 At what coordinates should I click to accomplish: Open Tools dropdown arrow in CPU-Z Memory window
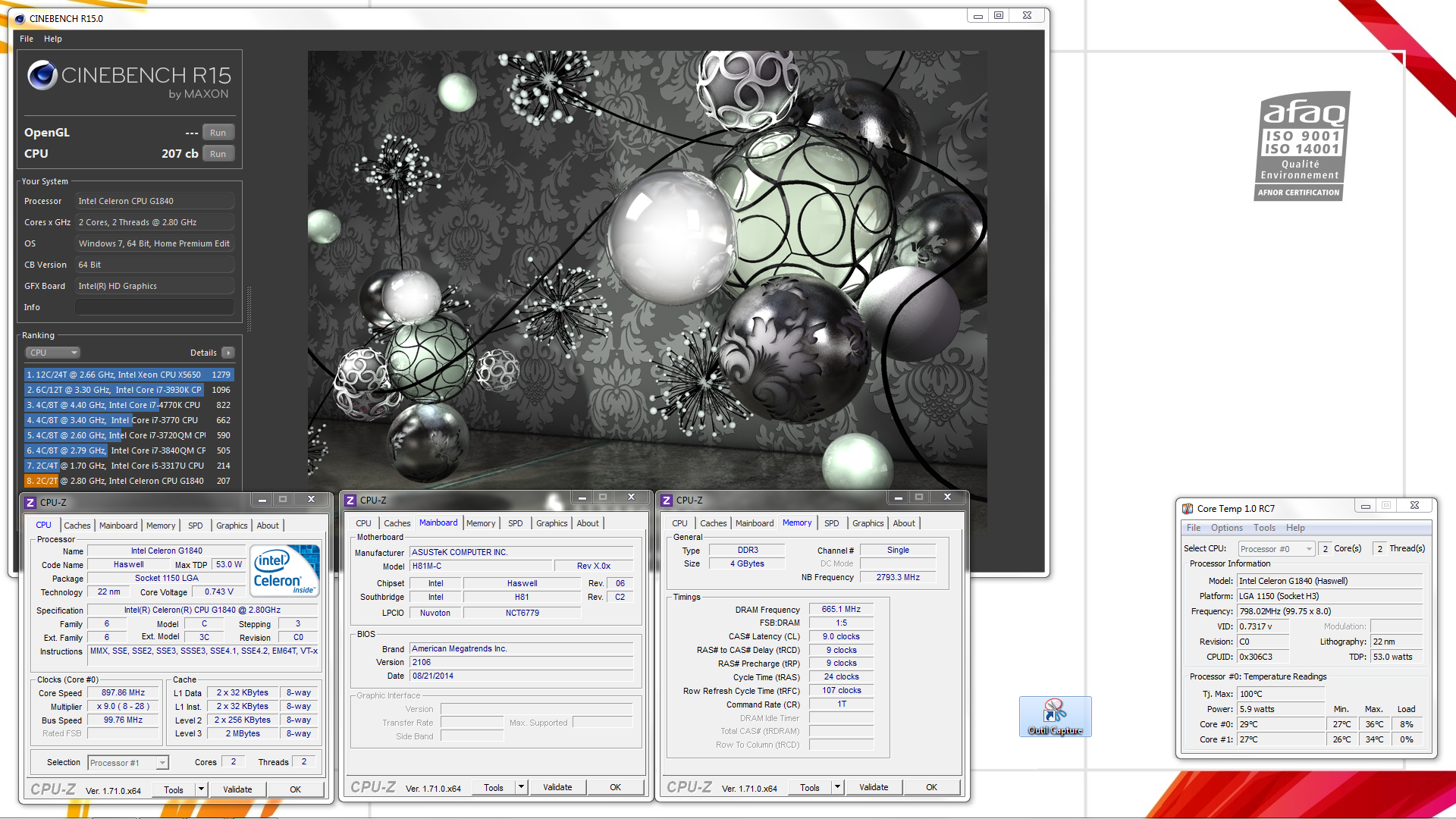pyautogui.click(x=837, y=787)
